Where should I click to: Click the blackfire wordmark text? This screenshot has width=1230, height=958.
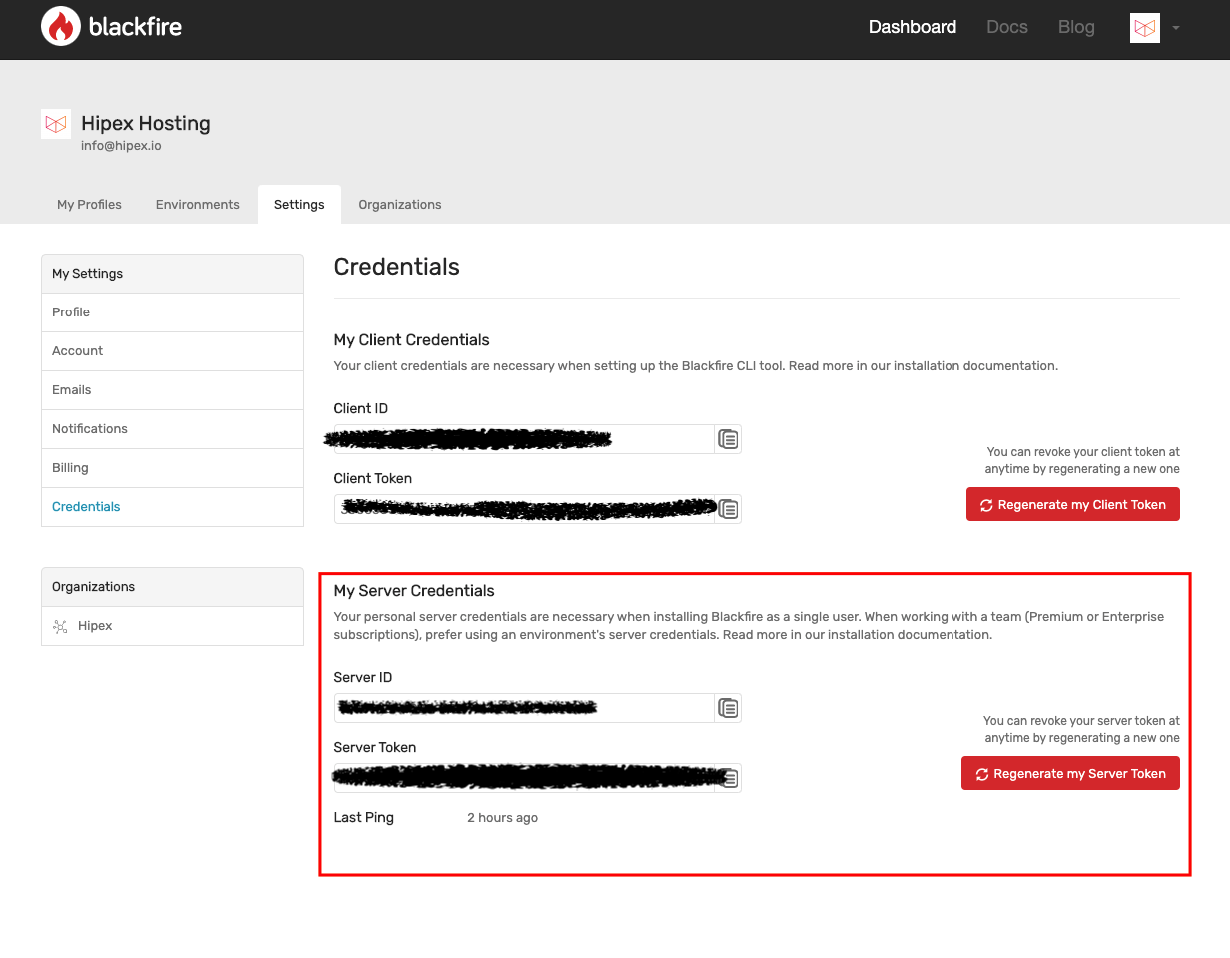click(135, 27)
